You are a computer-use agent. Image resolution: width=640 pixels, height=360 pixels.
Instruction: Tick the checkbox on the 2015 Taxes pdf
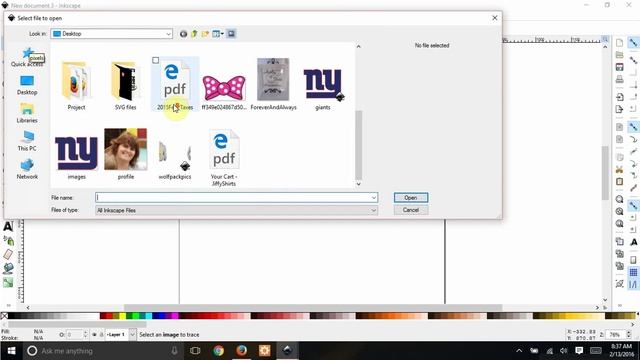click(156, 60)
